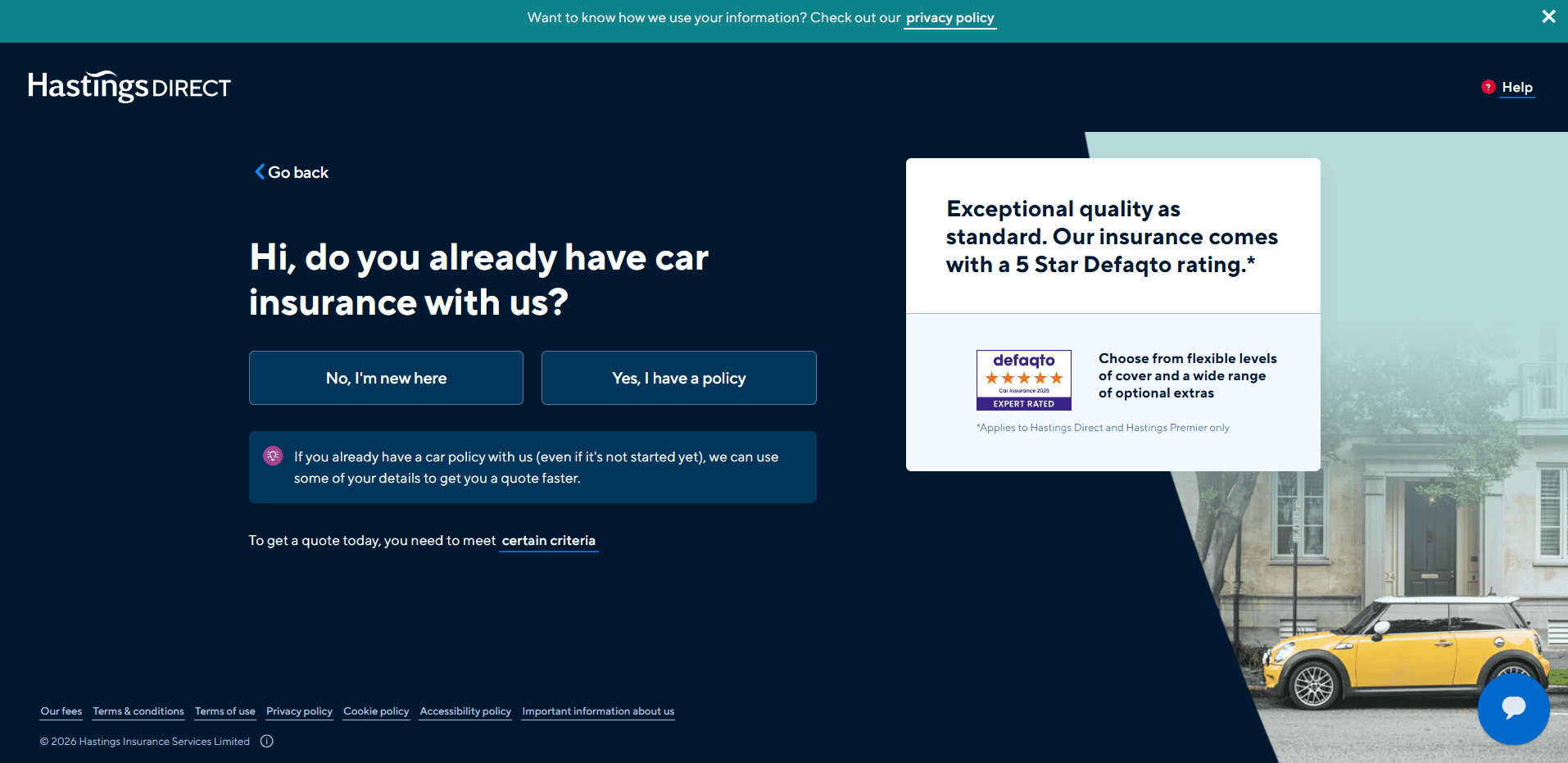Click the "Hi, do you already have car insurance" heading
1568x763 pixels.
click(479, 279)
